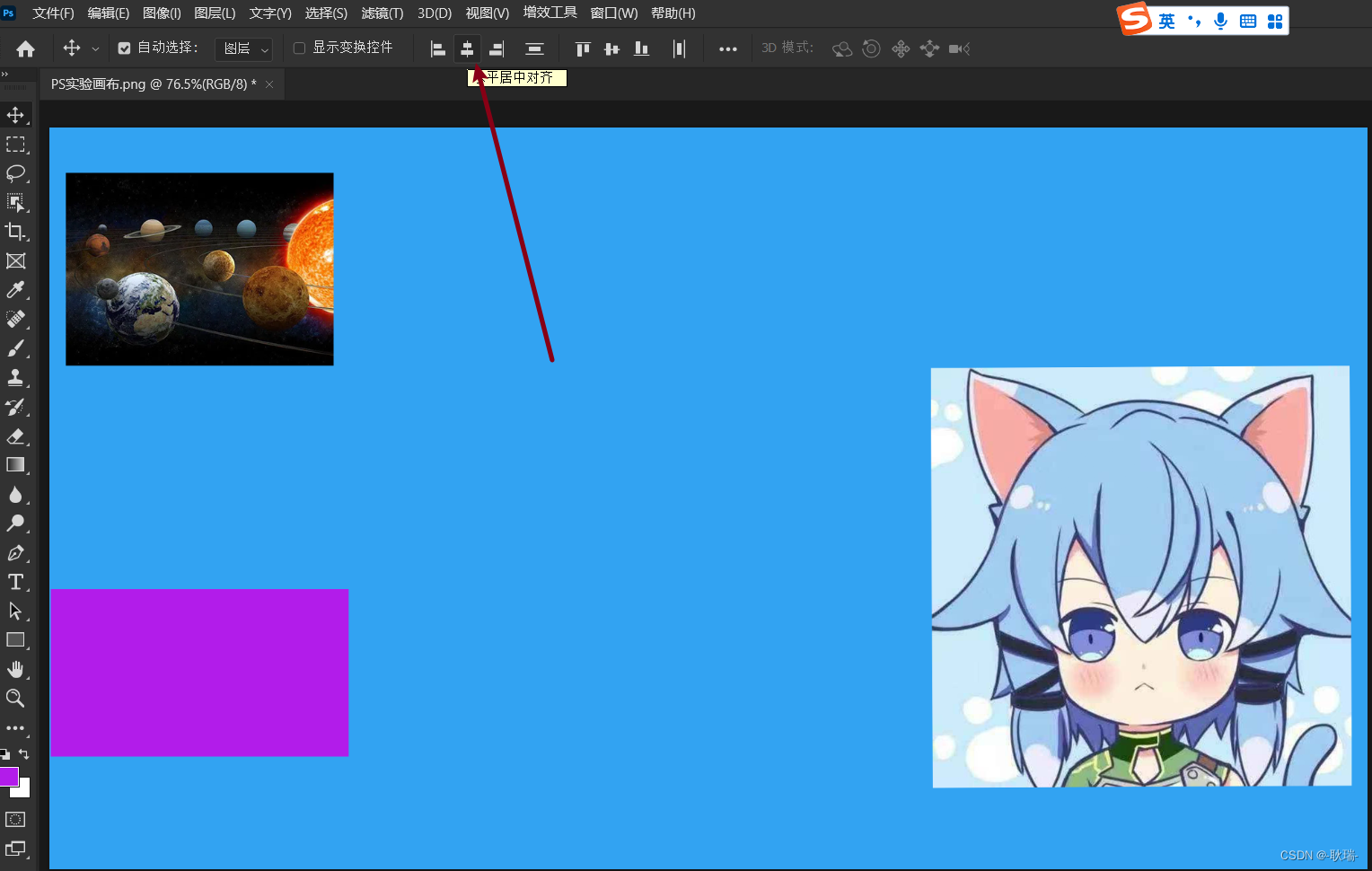Viewport: 1372px width, 871px height.
Task: Open the Edit Toolbar three-dots menu
Action: click(15, 728)
